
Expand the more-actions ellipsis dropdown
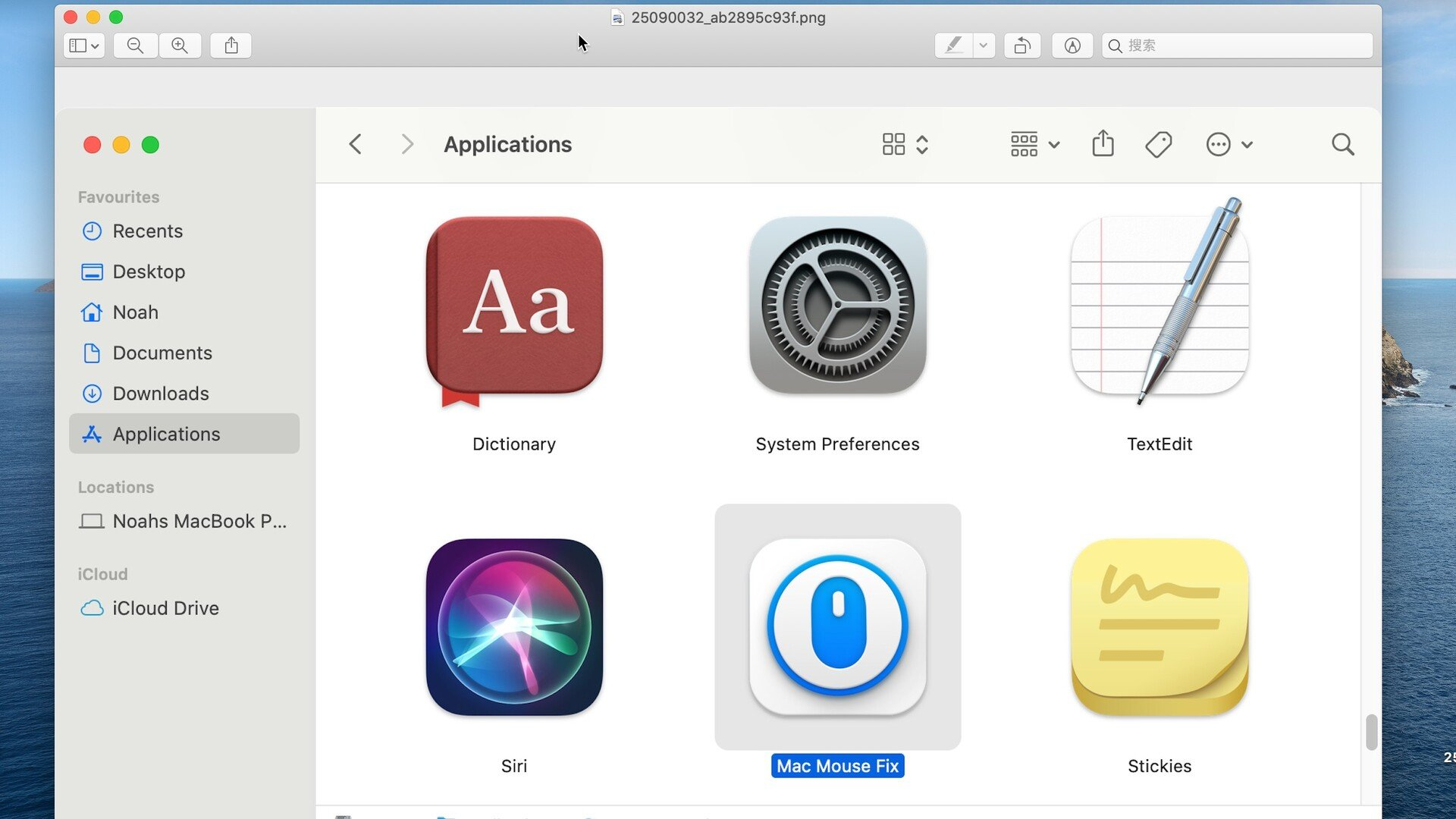(x=1229, y=144)
